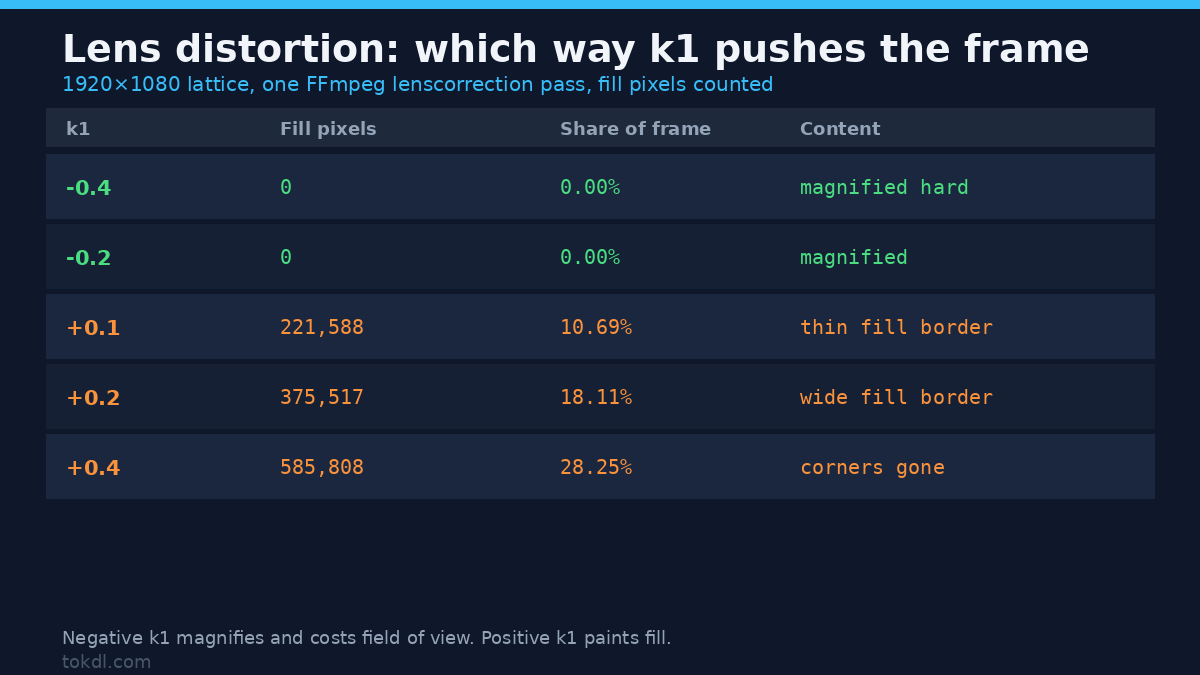Select the -0.2 k1 row value
This screenshot has width=1200, height=675.
88,258
